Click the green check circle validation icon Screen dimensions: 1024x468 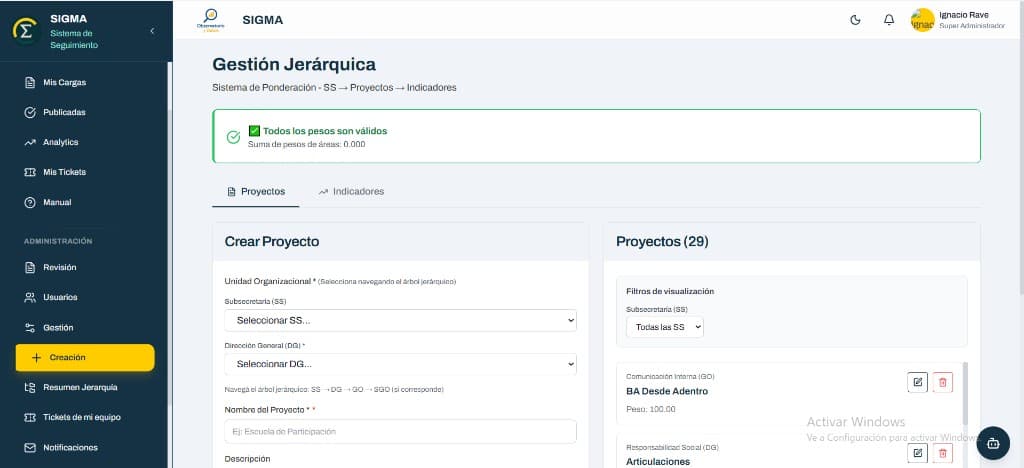233,137
